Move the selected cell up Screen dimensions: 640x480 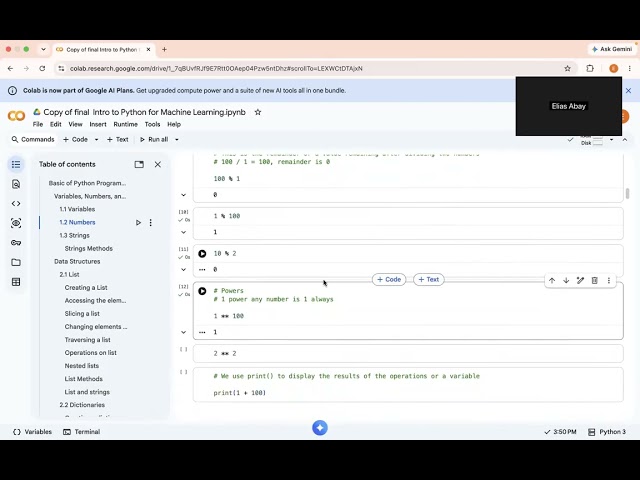[x=552, y=280]
